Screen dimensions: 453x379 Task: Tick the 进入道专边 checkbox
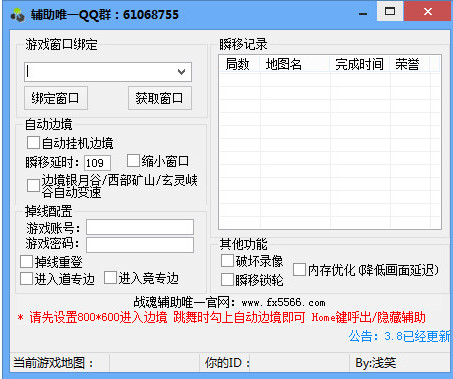click(x=26, y=279)
